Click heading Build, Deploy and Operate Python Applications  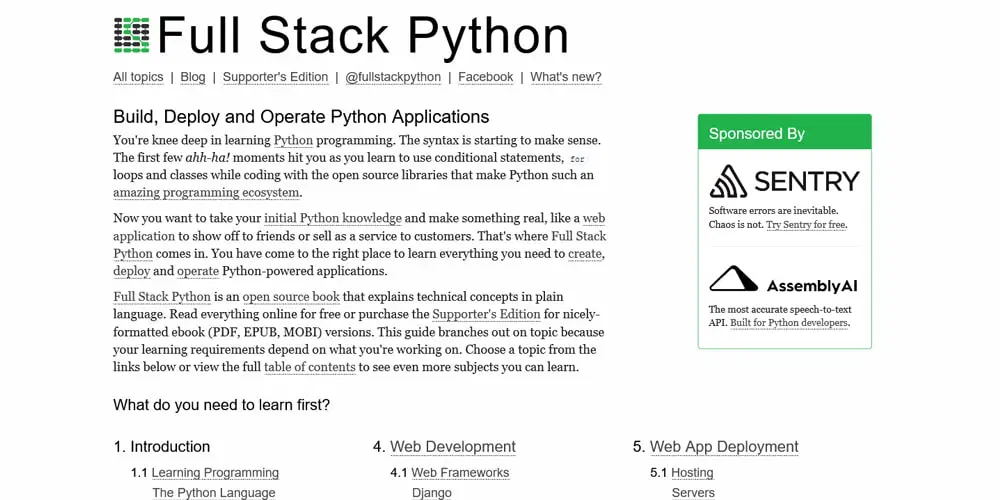(x=301, y=117)
